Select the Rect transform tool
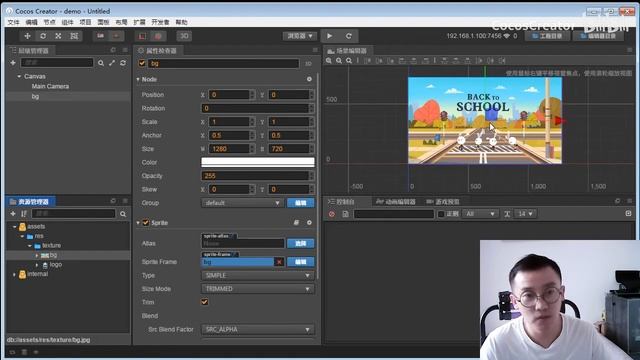The image size is (640, 360). pyautogui.click(x=74, y=36)
